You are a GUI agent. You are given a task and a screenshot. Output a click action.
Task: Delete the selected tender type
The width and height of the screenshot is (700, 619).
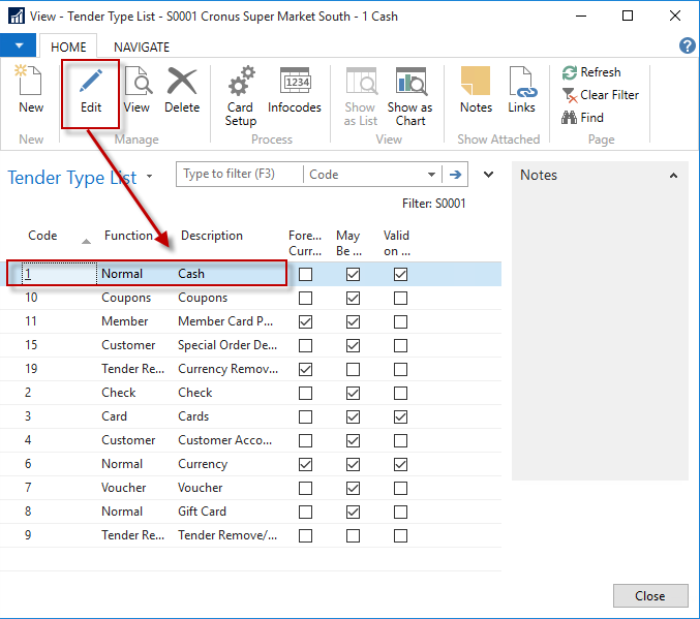pos(182,91)
